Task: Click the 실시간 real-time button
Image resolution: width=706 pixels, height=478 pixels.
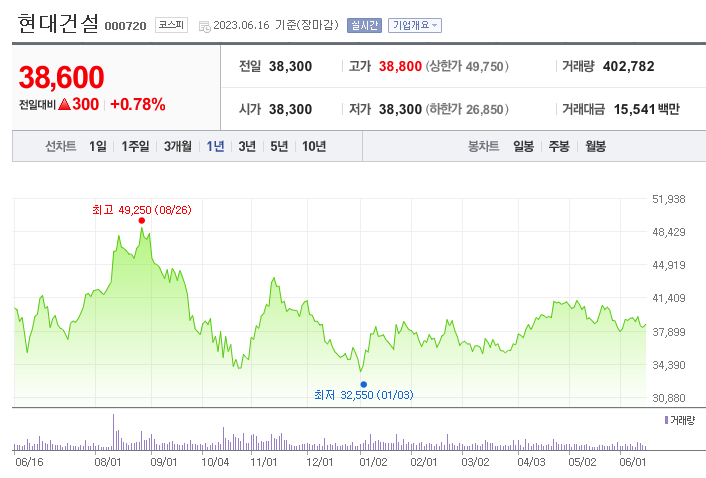Action: click(x=364, y=26)
